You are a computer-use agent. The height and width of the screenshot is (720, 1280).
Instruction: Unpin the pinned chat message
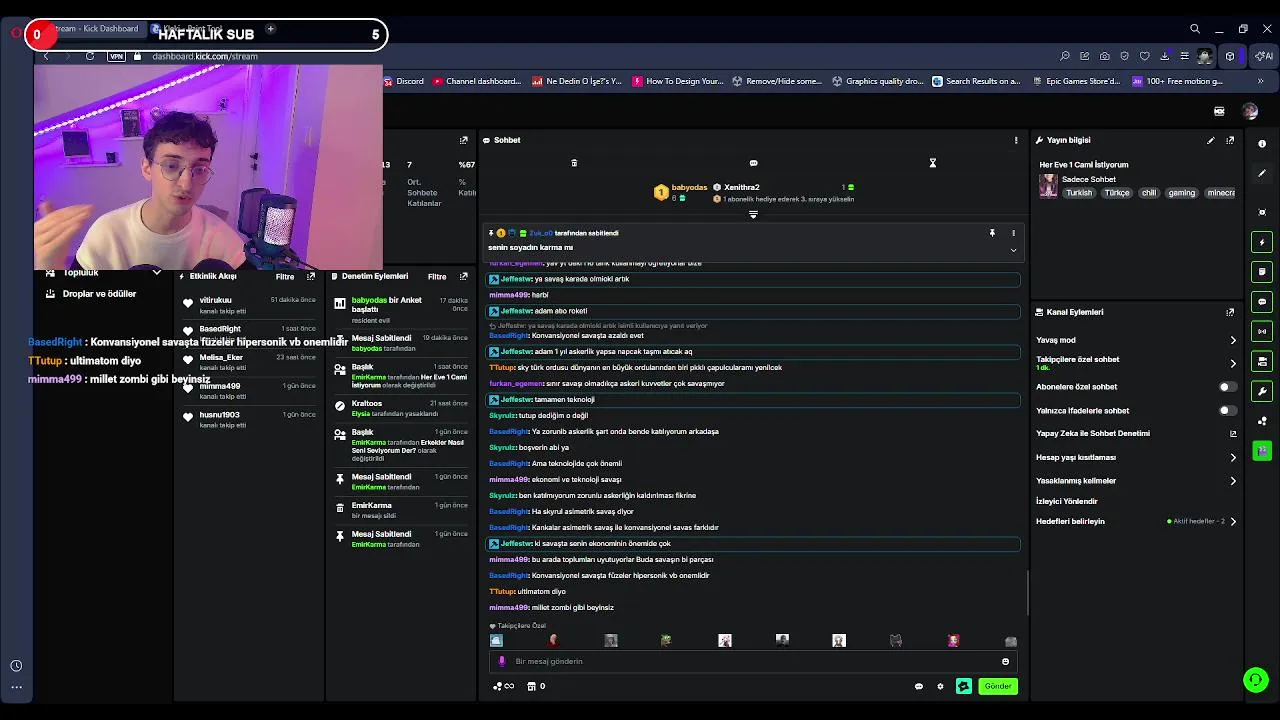pyautogui.click(x=992, y=233)
